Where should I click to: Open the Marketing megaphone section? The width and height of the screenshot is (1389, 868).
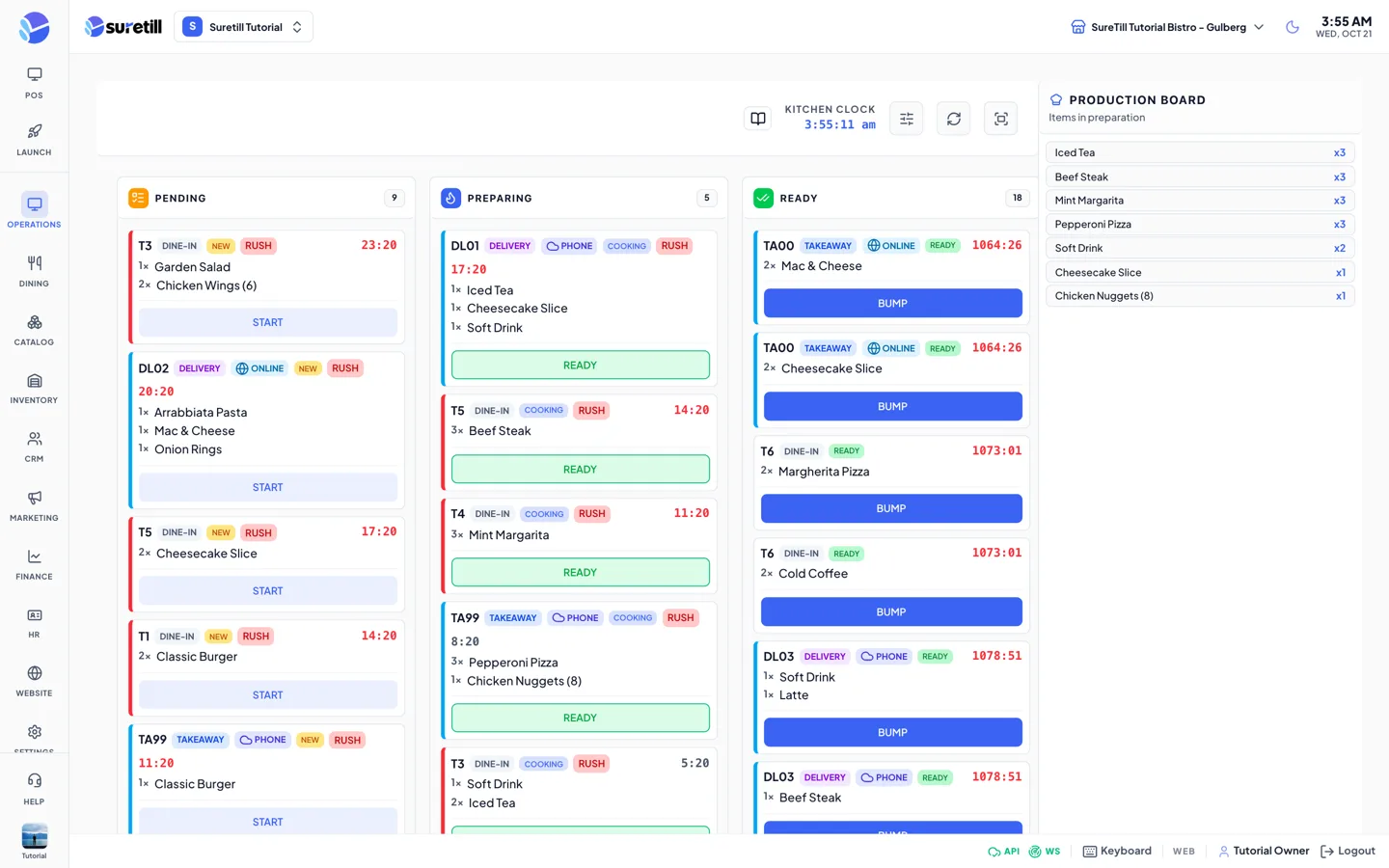click(x=34, y=505)
